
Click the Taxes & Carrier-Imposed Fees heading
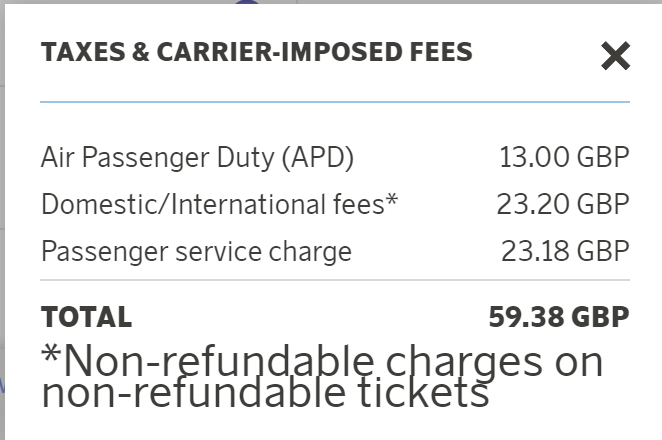pyautogui.click(x=256, y=53)
